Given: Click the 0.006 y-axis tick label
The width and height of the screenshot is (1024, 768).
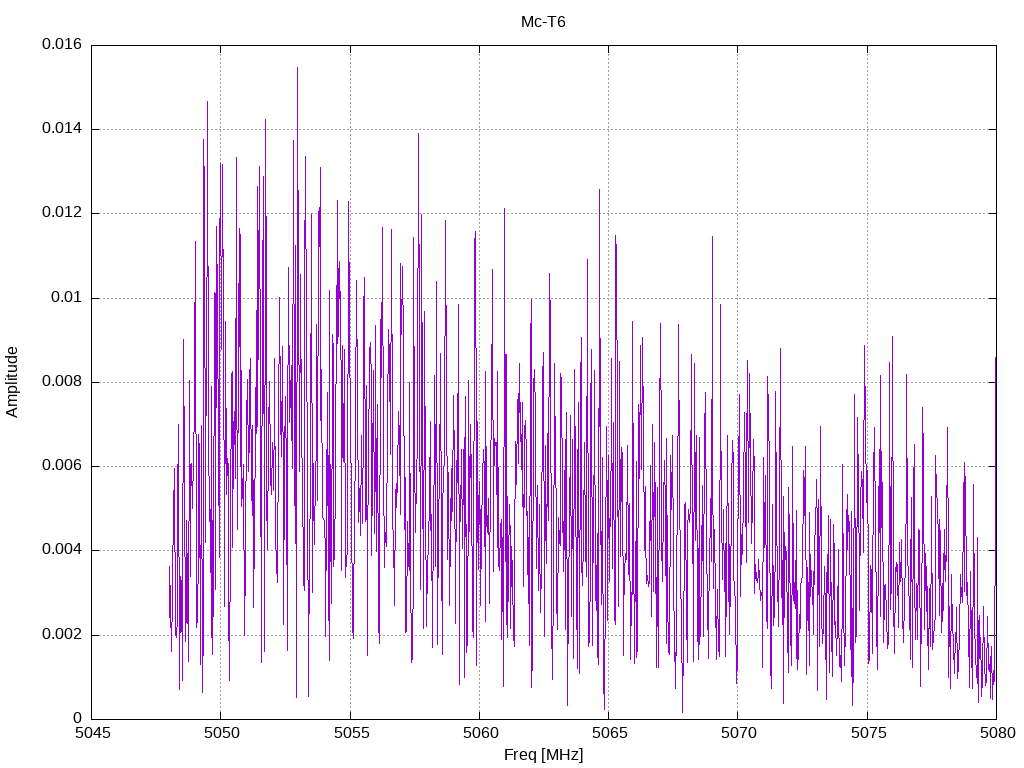Looking at the screenshot, I should coord(62,466).
